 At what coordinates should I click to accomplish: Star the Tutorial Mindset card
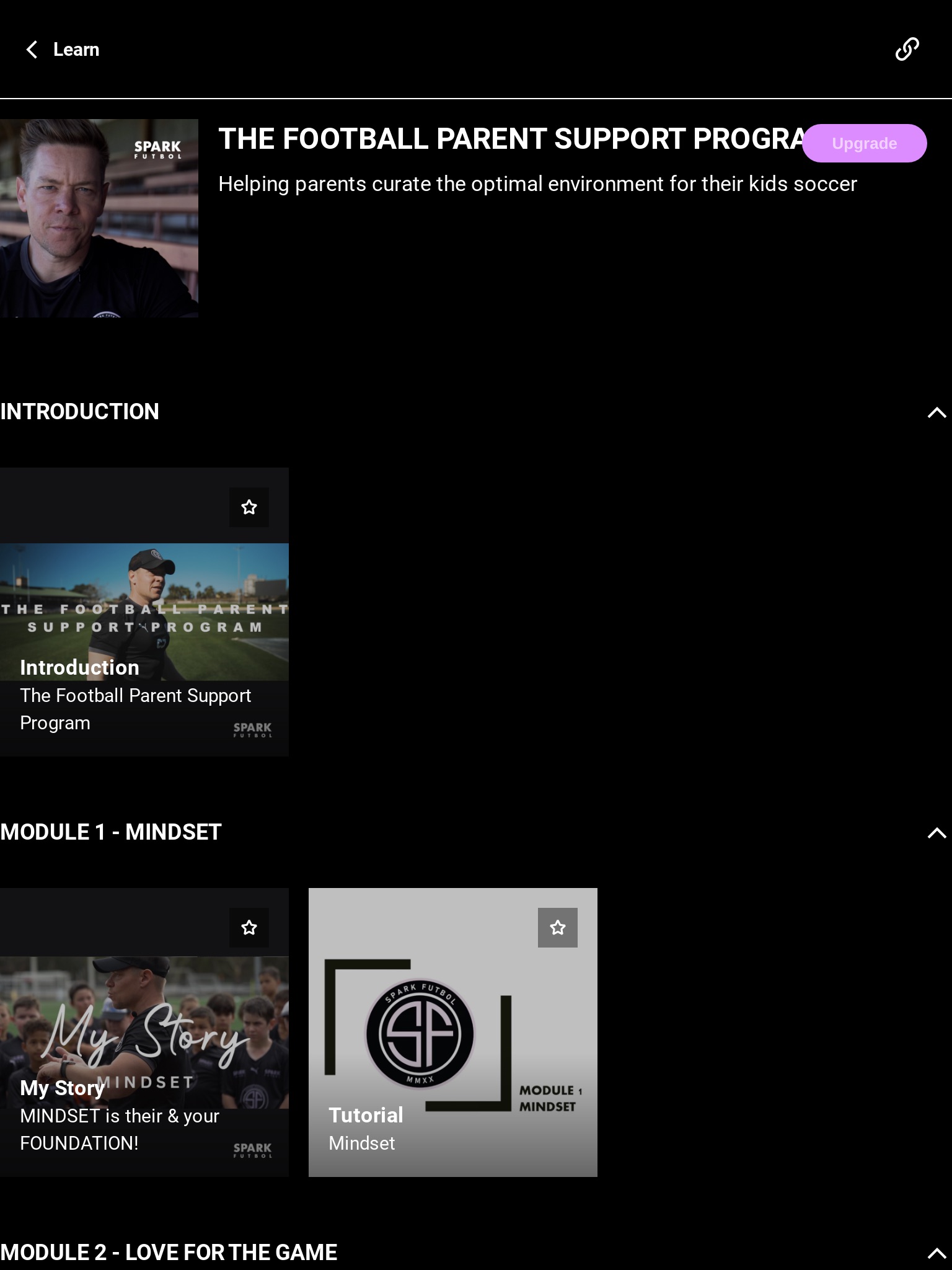click(x=558, y=928)
